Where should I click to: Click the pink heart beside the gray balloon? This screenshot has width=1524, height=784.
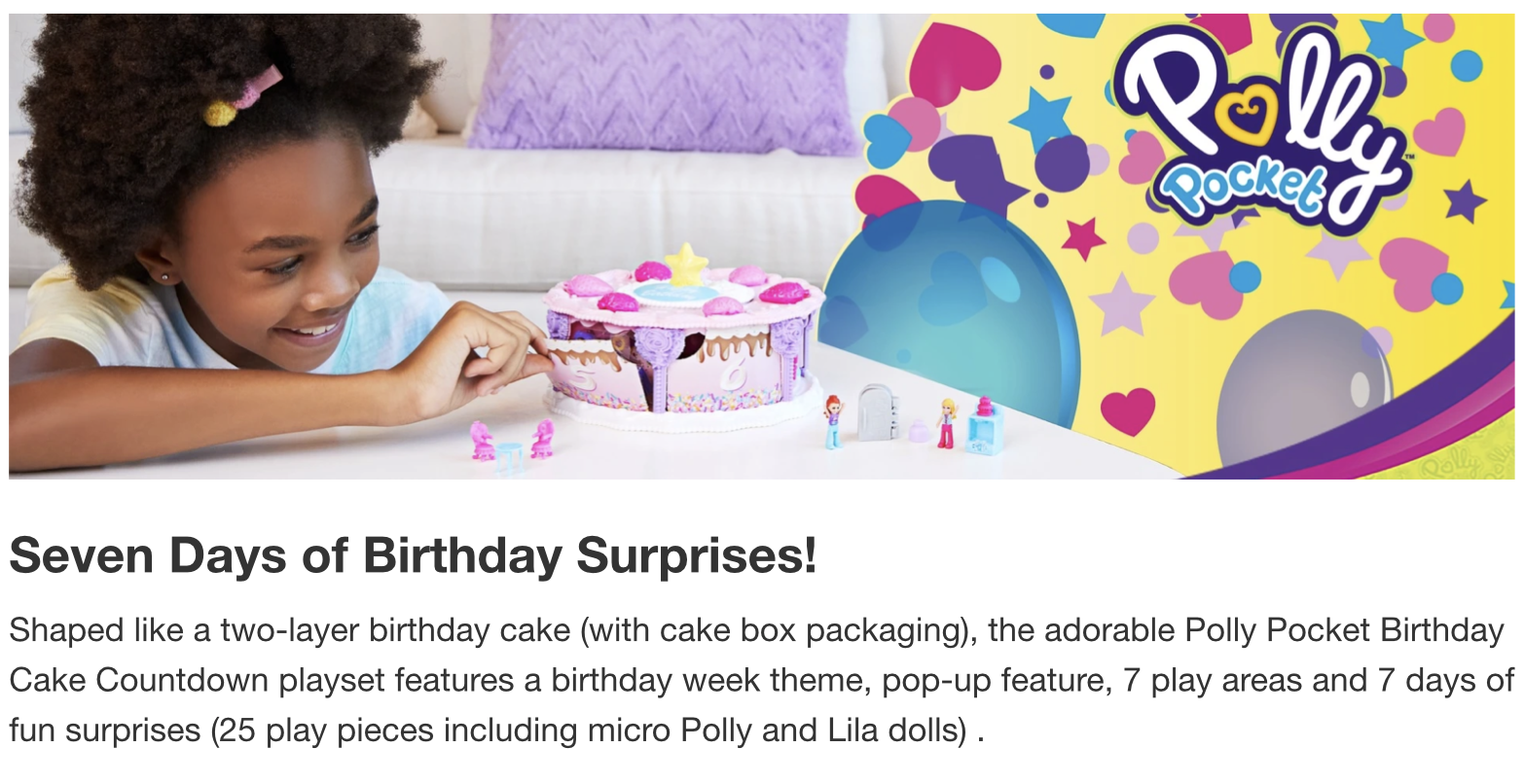1128,410
